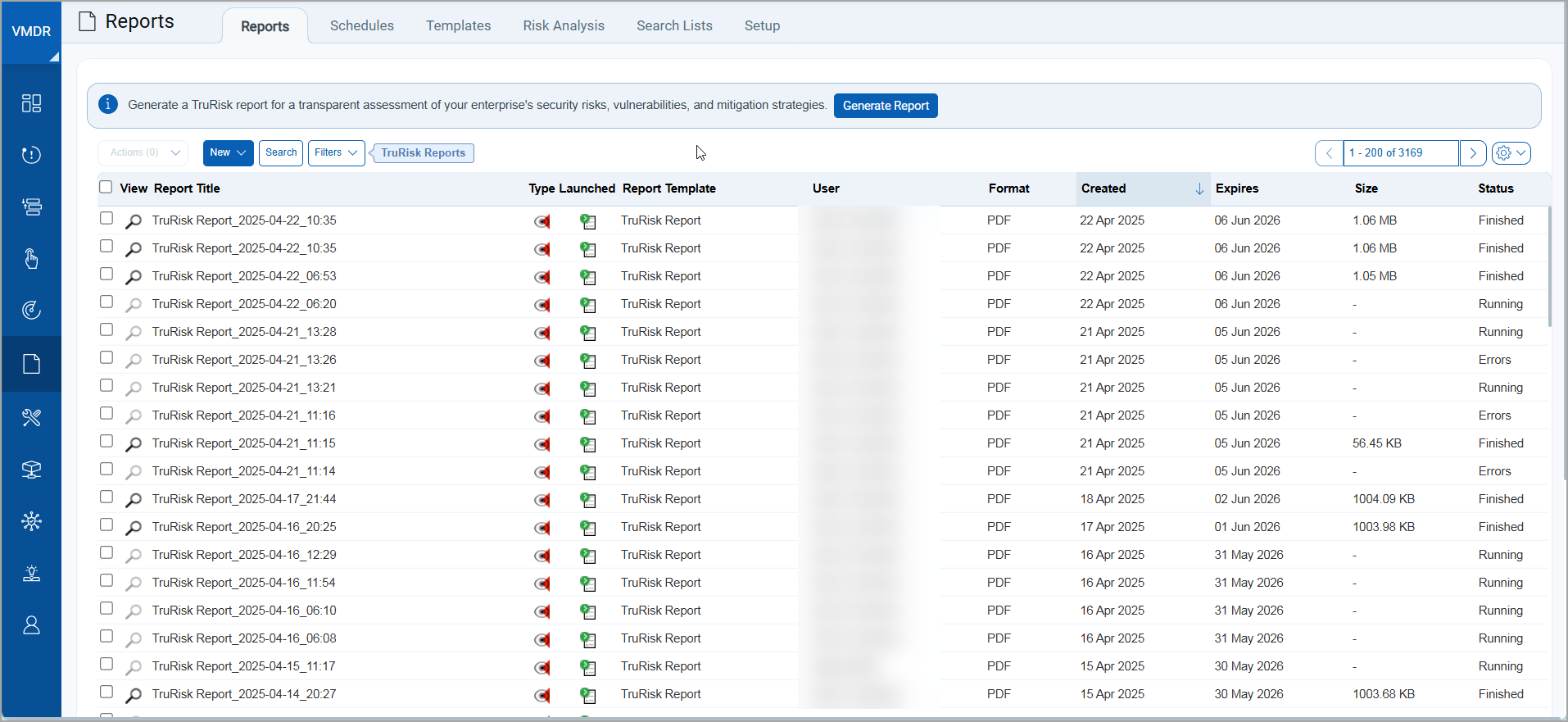Screen dimensions: 1568x722
Task: Switch to the Schedules tab
Action: coord(362,25)
